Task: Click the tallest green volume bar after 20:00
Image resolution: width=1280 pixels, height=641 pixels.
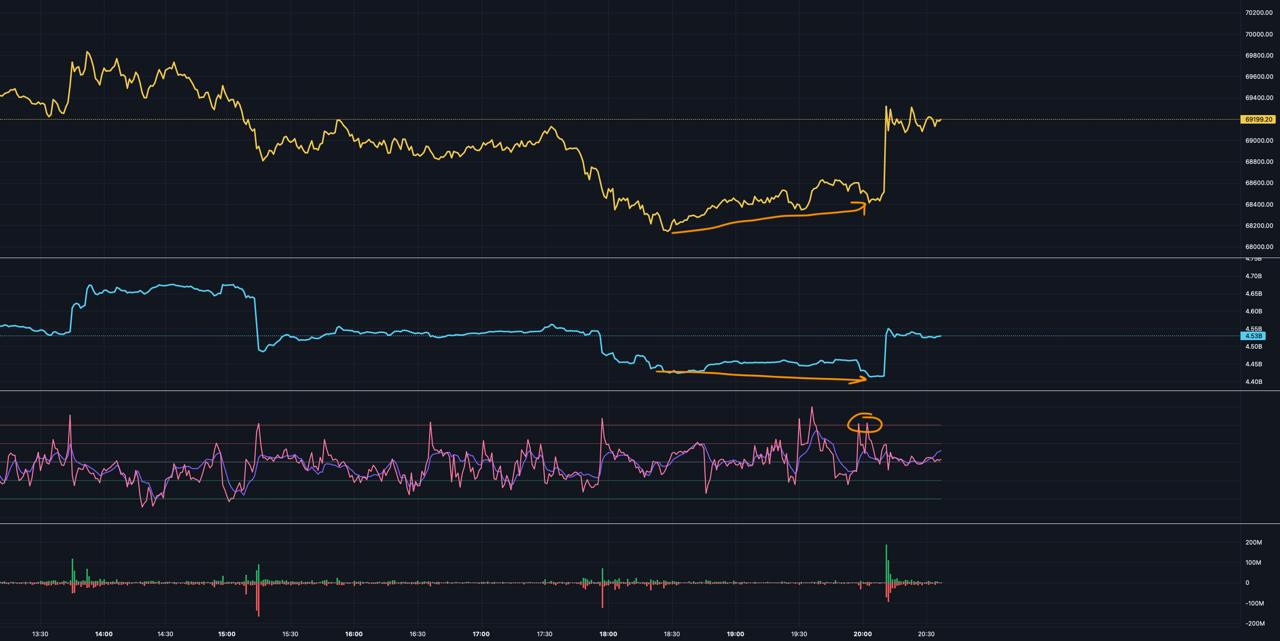Action: coord(886,562)
